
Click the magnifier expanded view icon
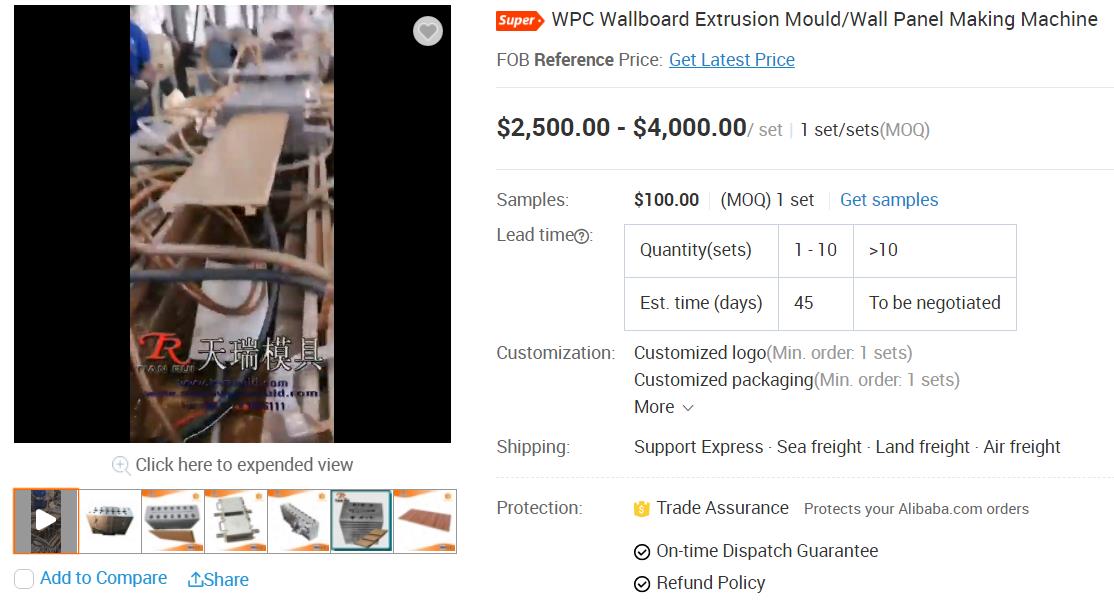click(x=121, y=465)
